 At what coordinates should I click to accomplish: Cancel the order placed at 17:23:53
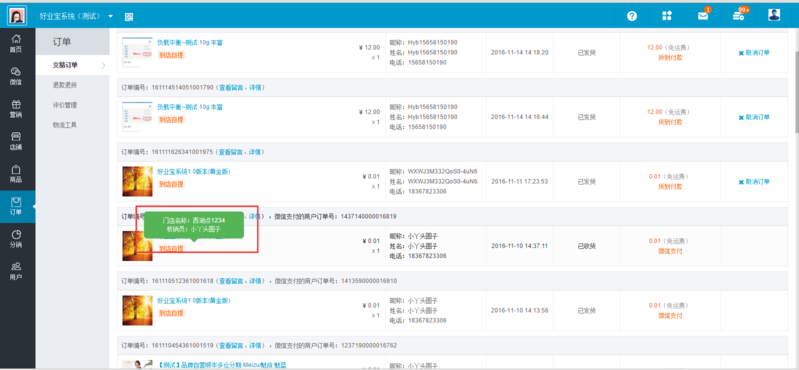[754, 181]
